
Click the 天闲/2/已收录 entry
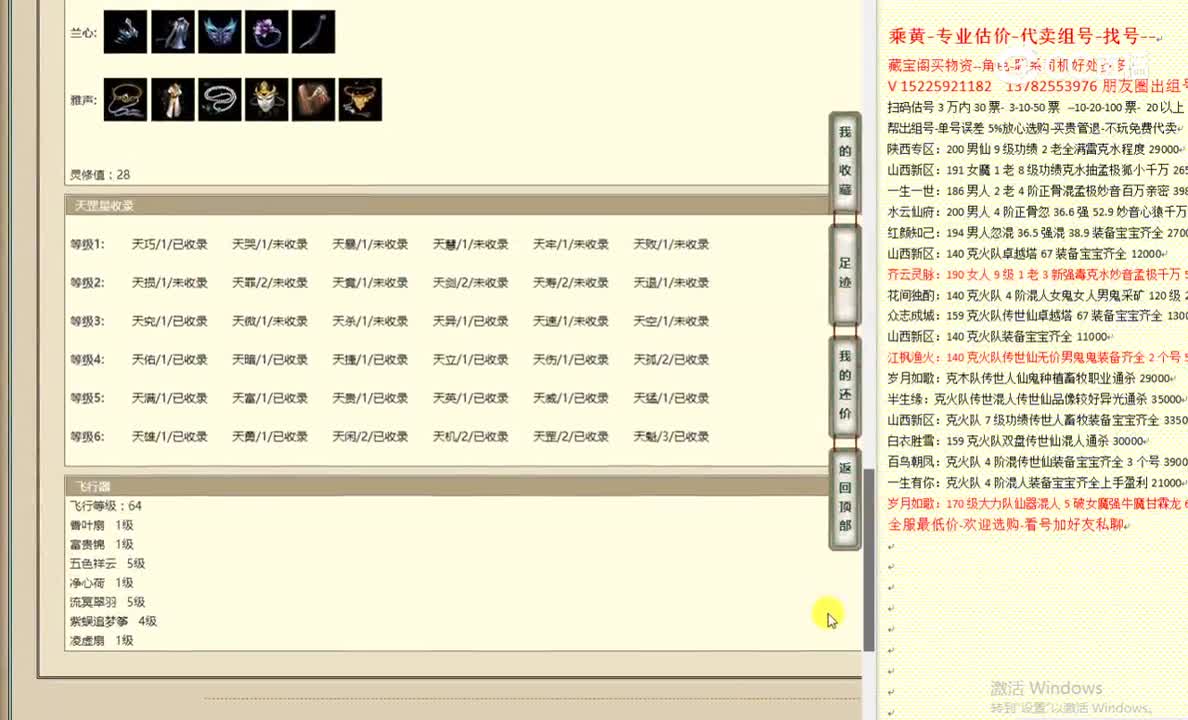click(x=370, y=437)
